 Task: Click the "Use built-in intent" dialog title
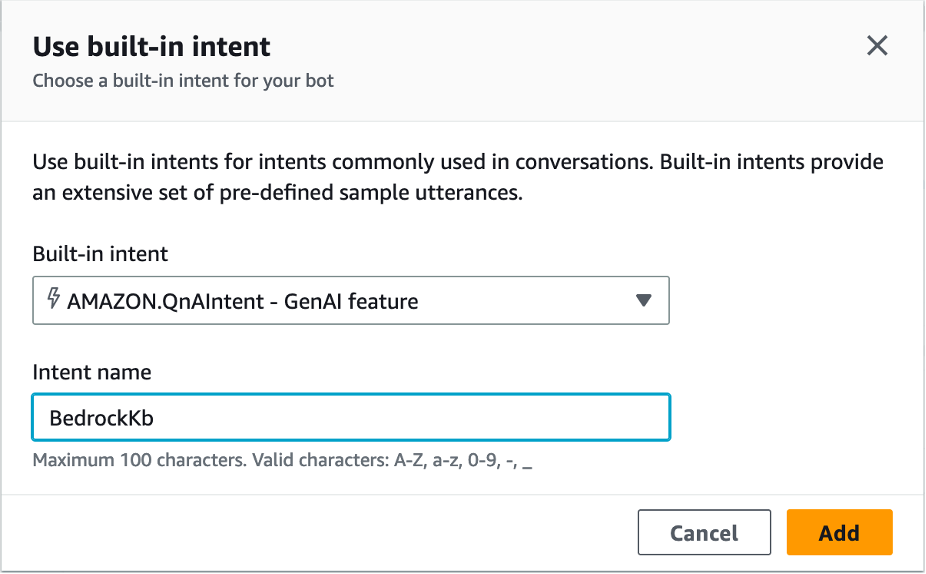click(152, 46)
